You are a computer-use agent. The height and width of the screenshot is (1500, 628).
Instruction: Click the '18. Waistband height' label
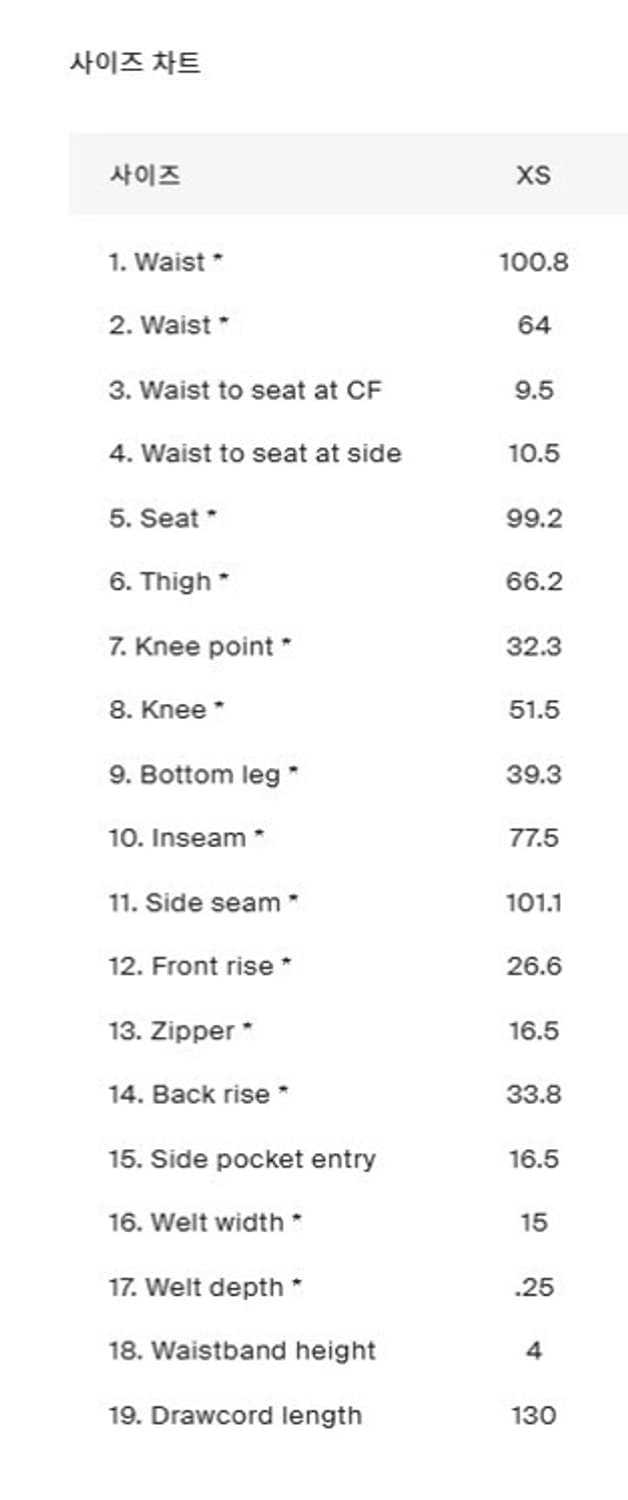click(242, 1351)
